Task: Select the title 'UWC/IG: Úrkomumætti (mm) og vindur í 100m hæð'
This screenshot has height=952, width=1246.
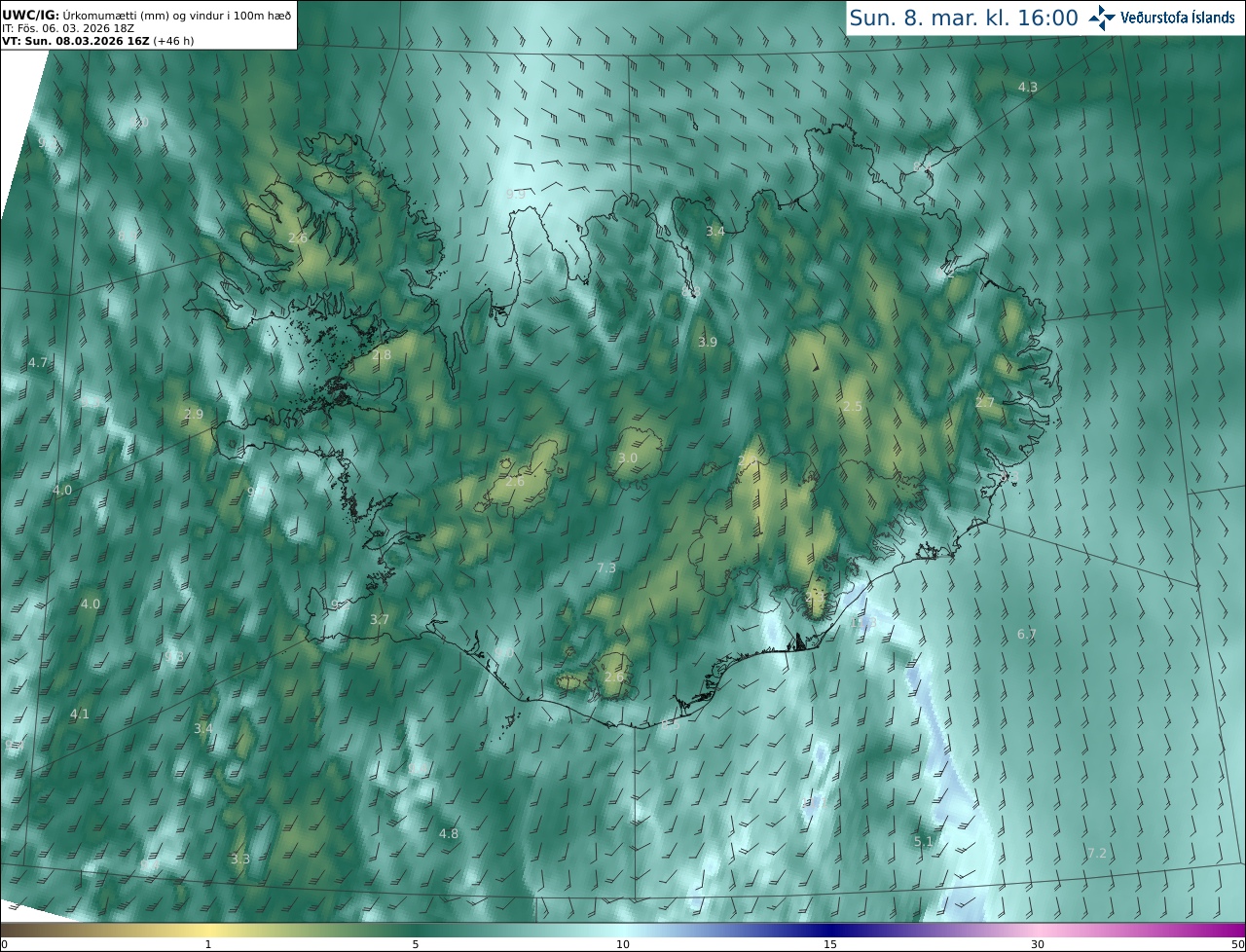Action: [x=148, y=14]
